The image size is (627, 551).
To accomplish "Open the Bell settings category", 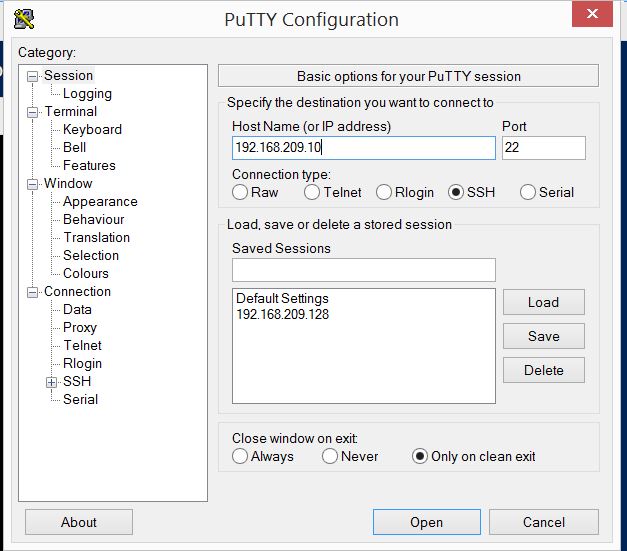I will pyautogui.click(x=74, y=148).
